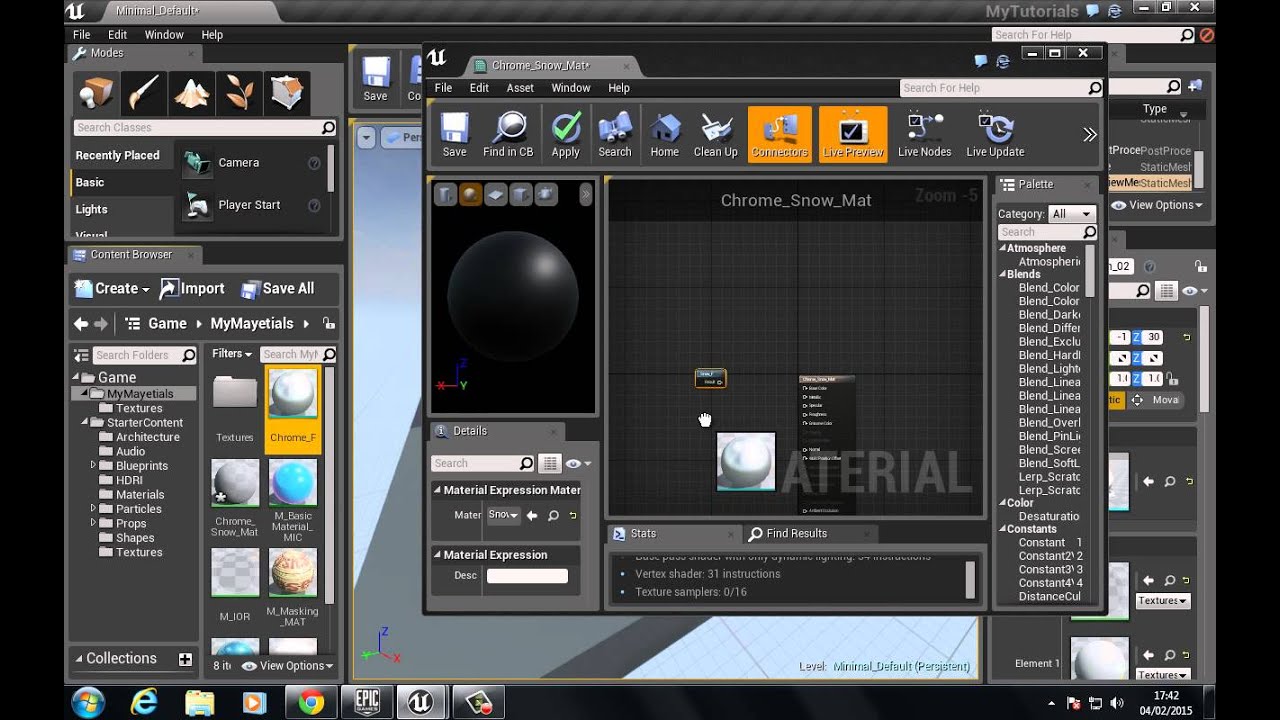
Task: Click the Save All button
Action: pyautogui.click(x=277, y=289)
